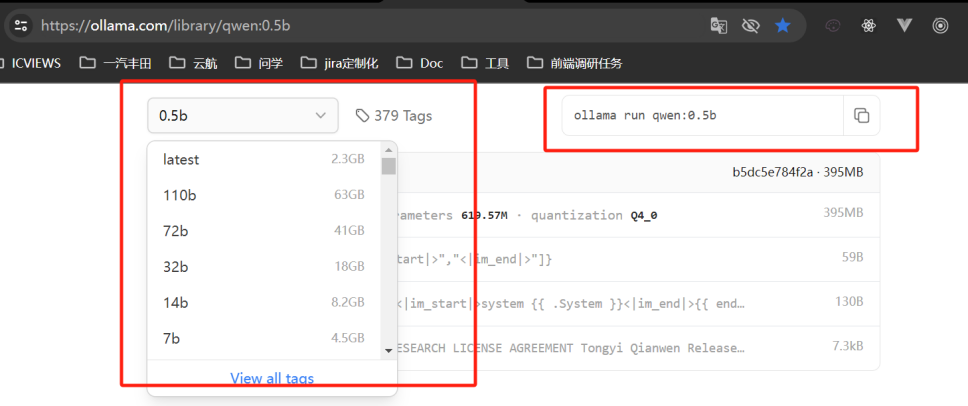Select the 14b tag option
The width and height of the screenshot is (968, 406).
click(264, 302)
